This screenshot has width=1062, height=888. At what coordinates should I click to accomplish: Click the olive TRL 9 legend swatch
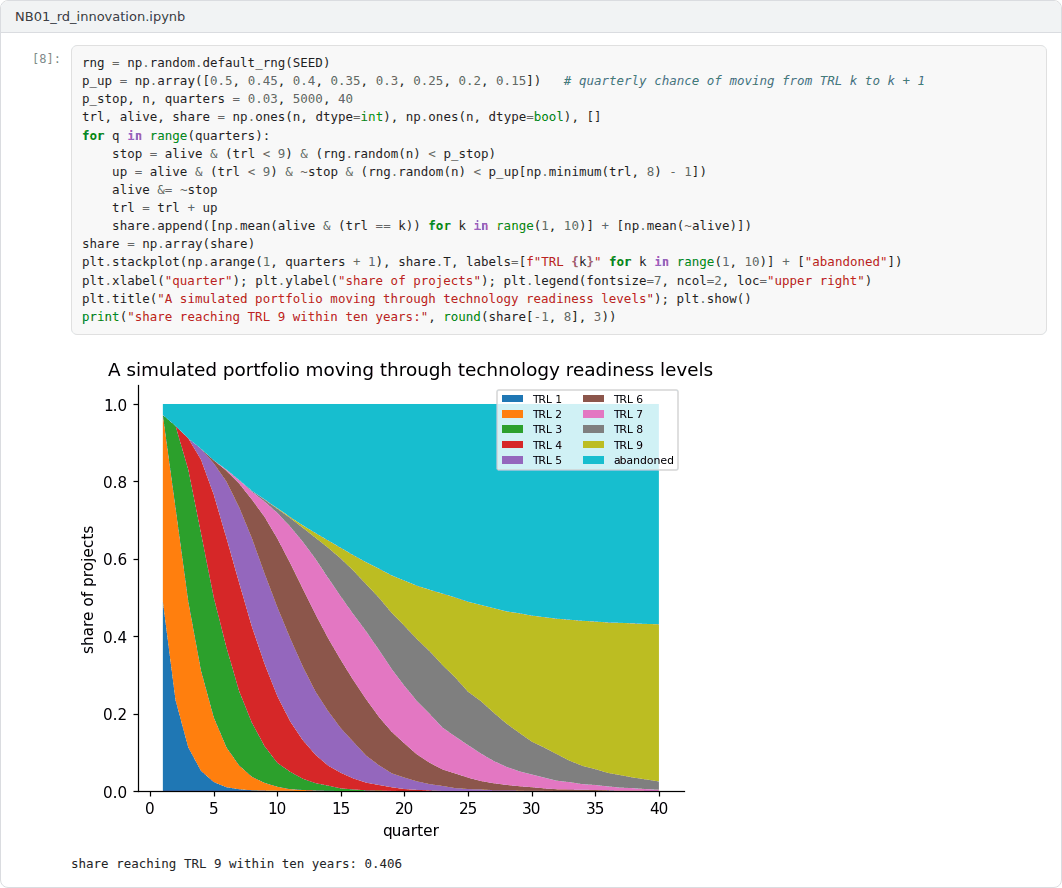593,444
